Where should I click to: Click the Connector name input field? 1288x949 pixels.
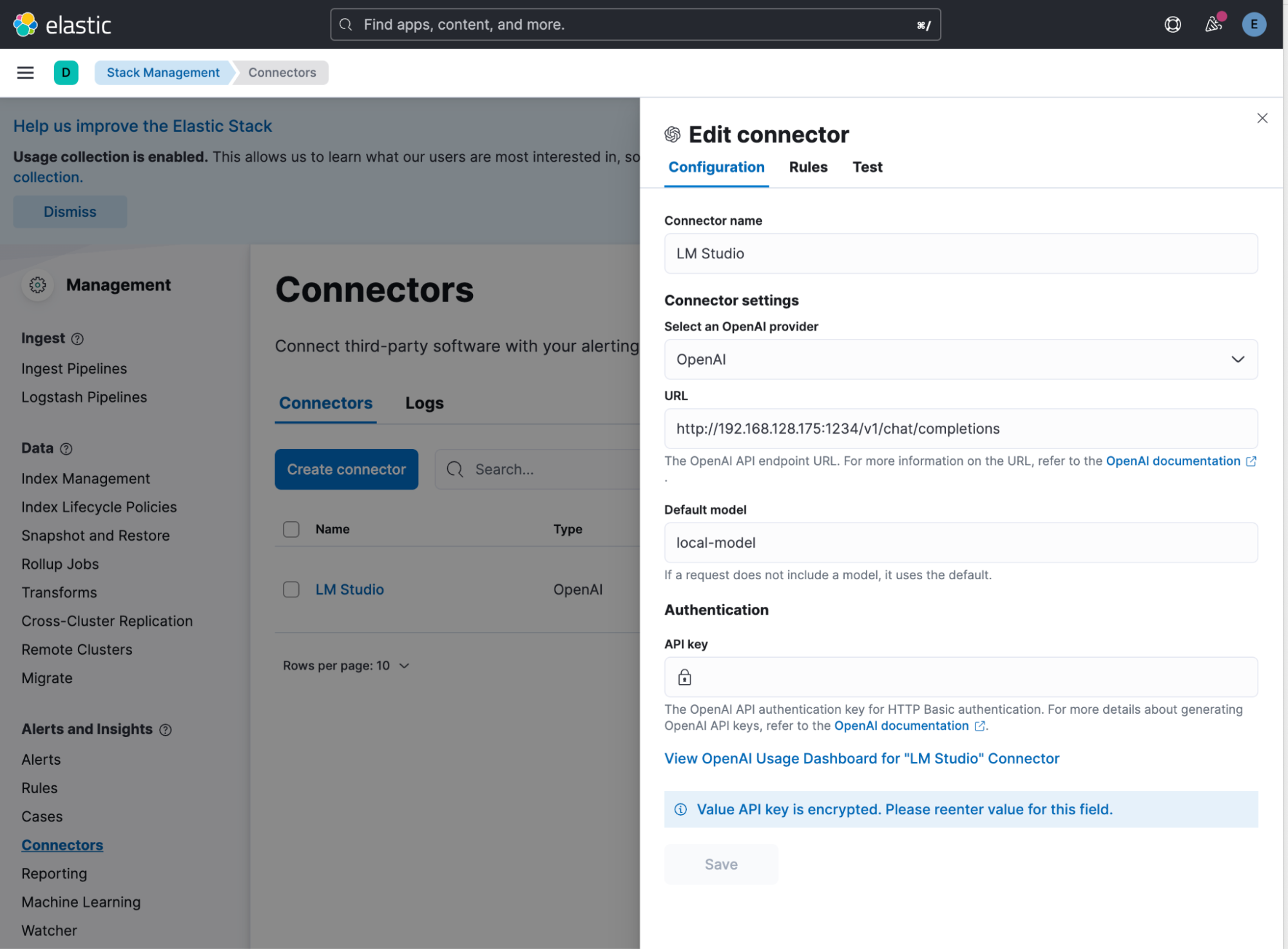961,253
